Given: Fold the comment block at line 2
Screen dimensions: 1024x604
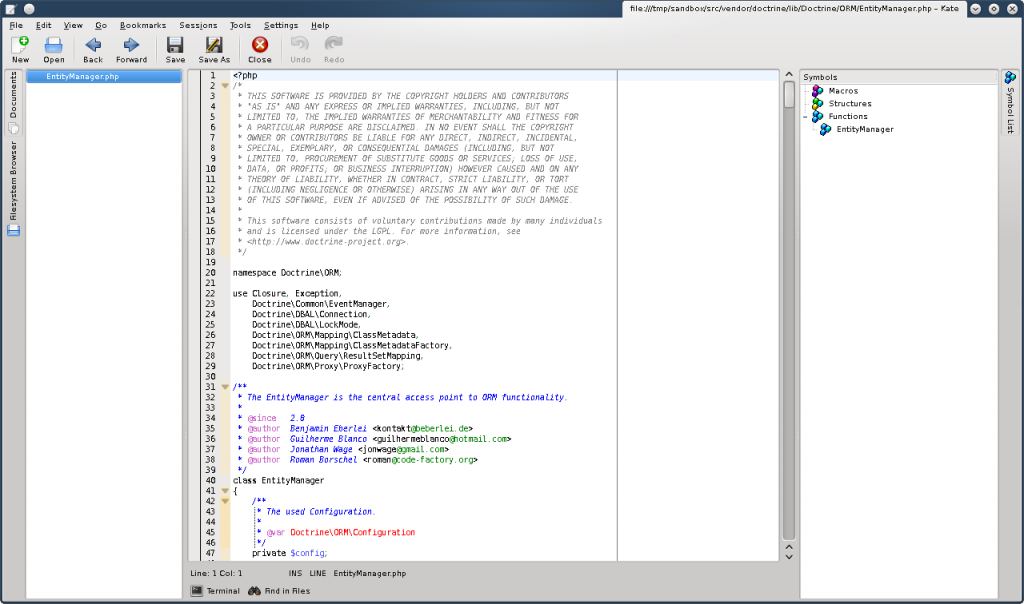Looking at the screenshot, I should (225, 86).
